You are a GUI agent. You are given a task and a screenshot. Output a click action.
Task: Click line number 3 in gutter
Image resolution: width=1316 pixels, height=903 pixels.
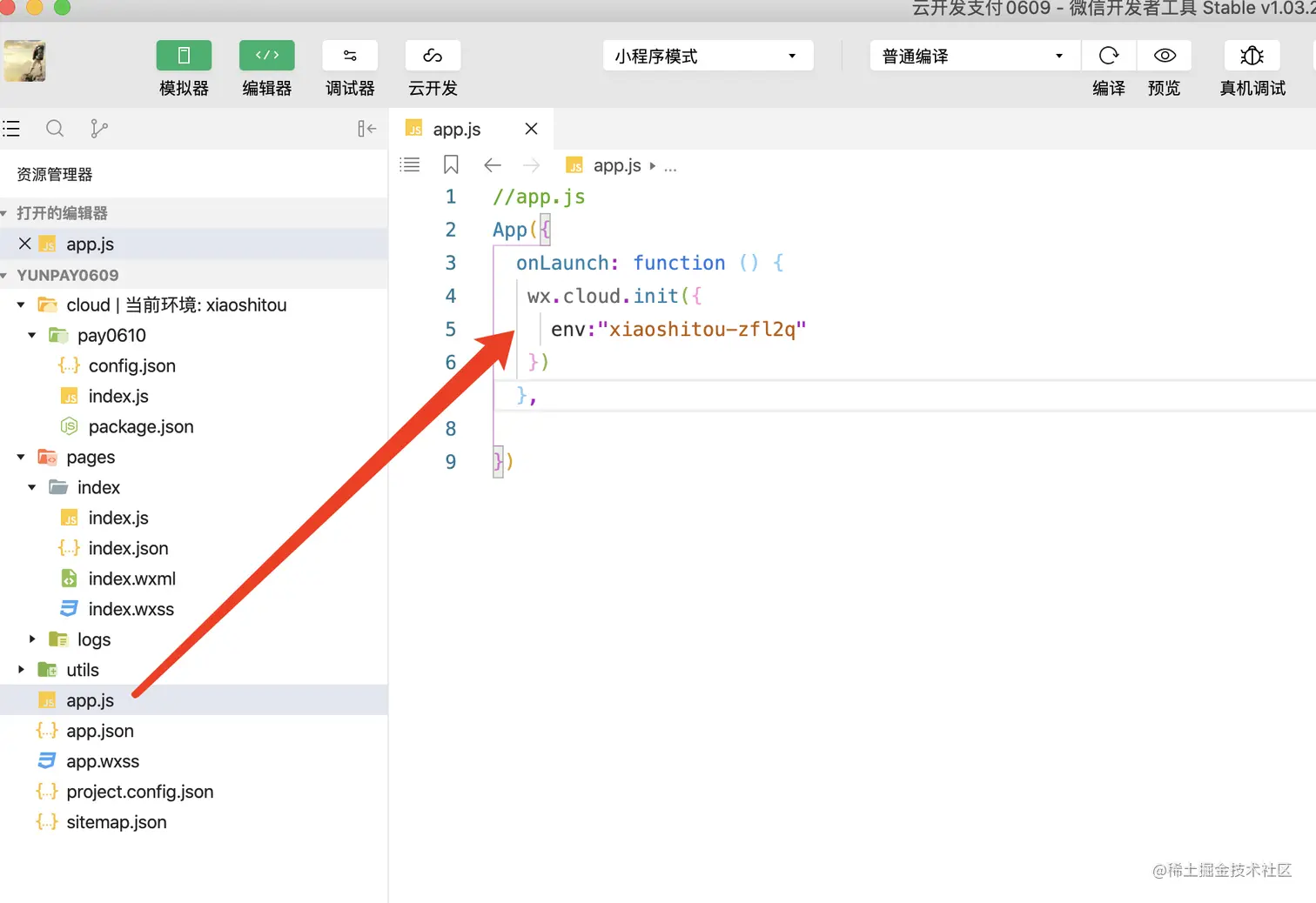(451, 263)
